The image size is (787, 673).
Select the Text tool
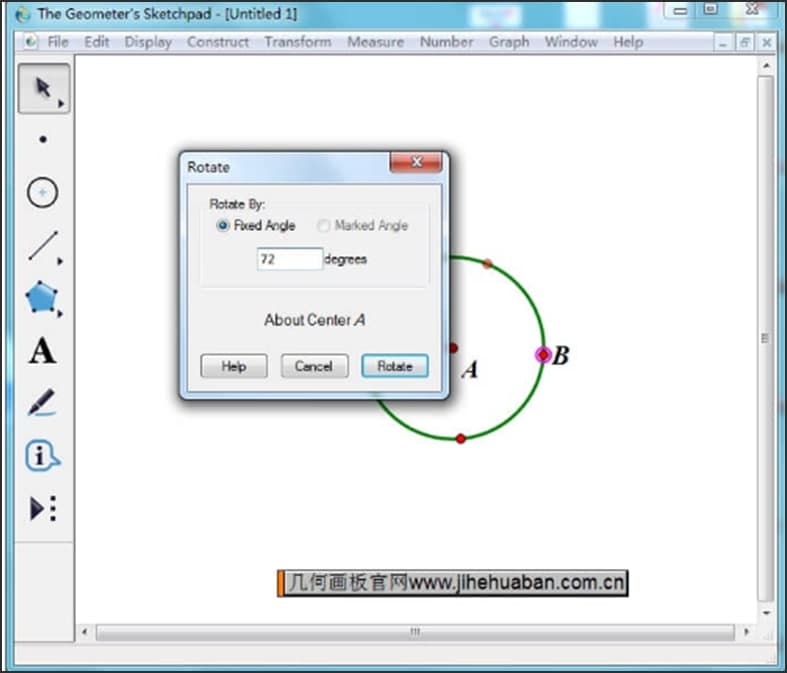pyautogui.click(x=42, y=351)
